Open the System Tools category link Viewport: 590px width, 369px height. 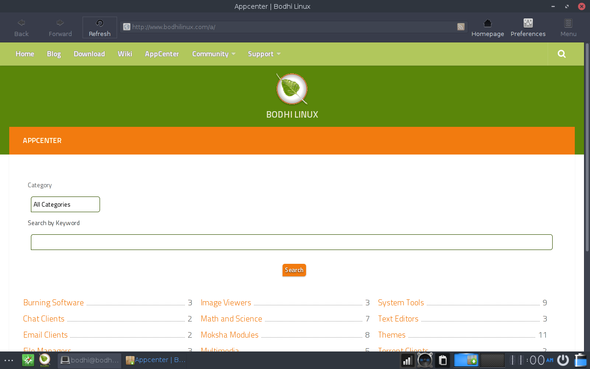pyautogui.click(x=401, y=302)
